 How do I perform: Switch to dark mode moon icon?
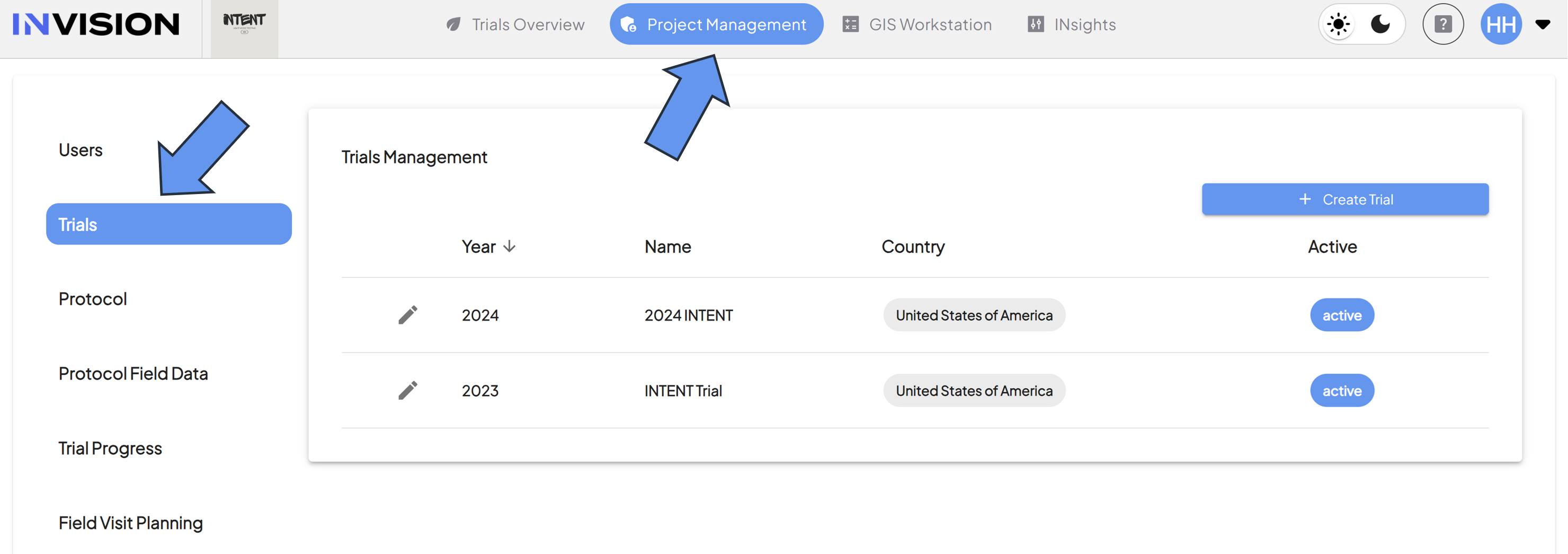tap(1380, 24)
